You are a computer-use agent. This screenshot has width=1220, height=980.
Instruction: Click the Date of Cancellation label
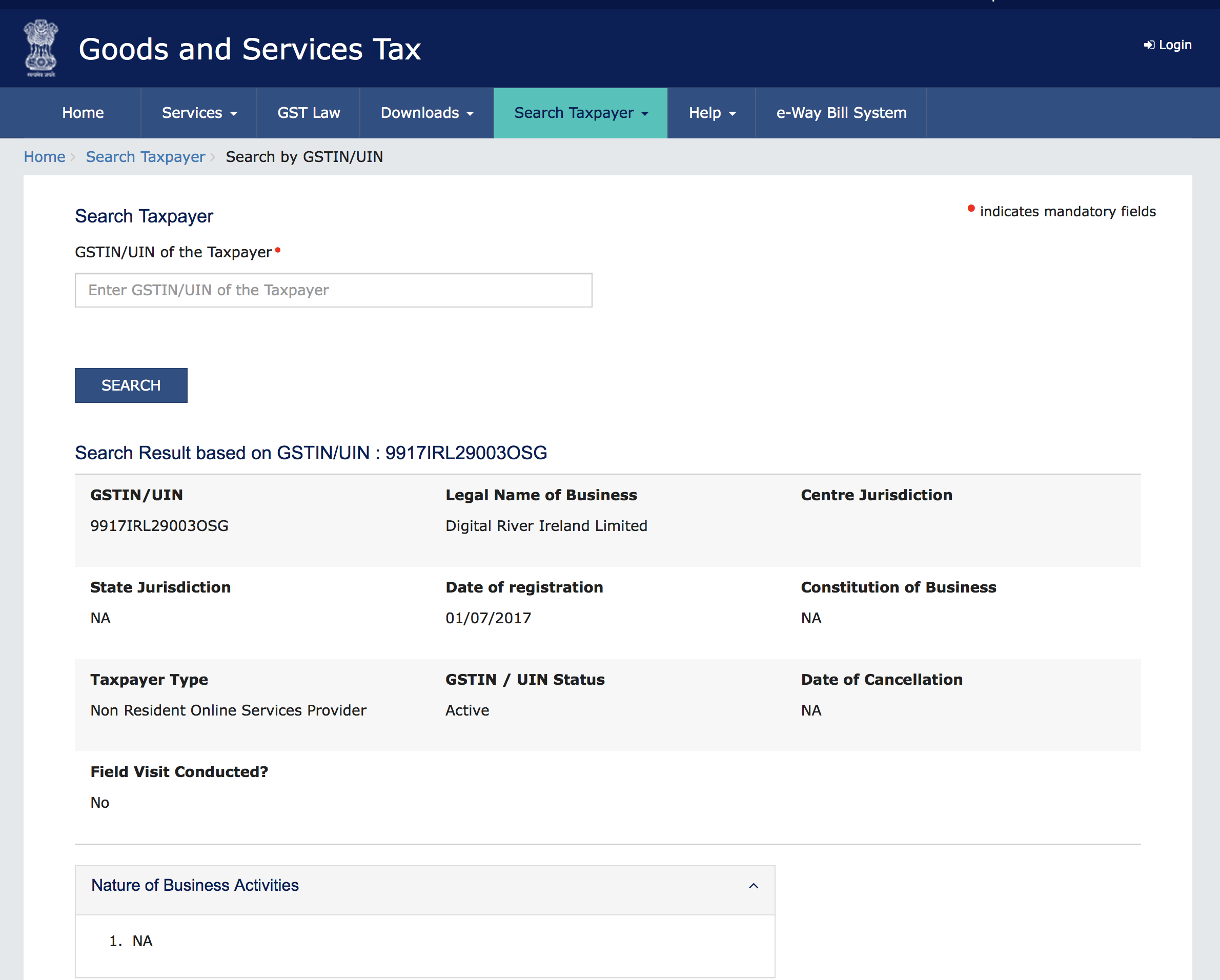click(x=882, y=680)
